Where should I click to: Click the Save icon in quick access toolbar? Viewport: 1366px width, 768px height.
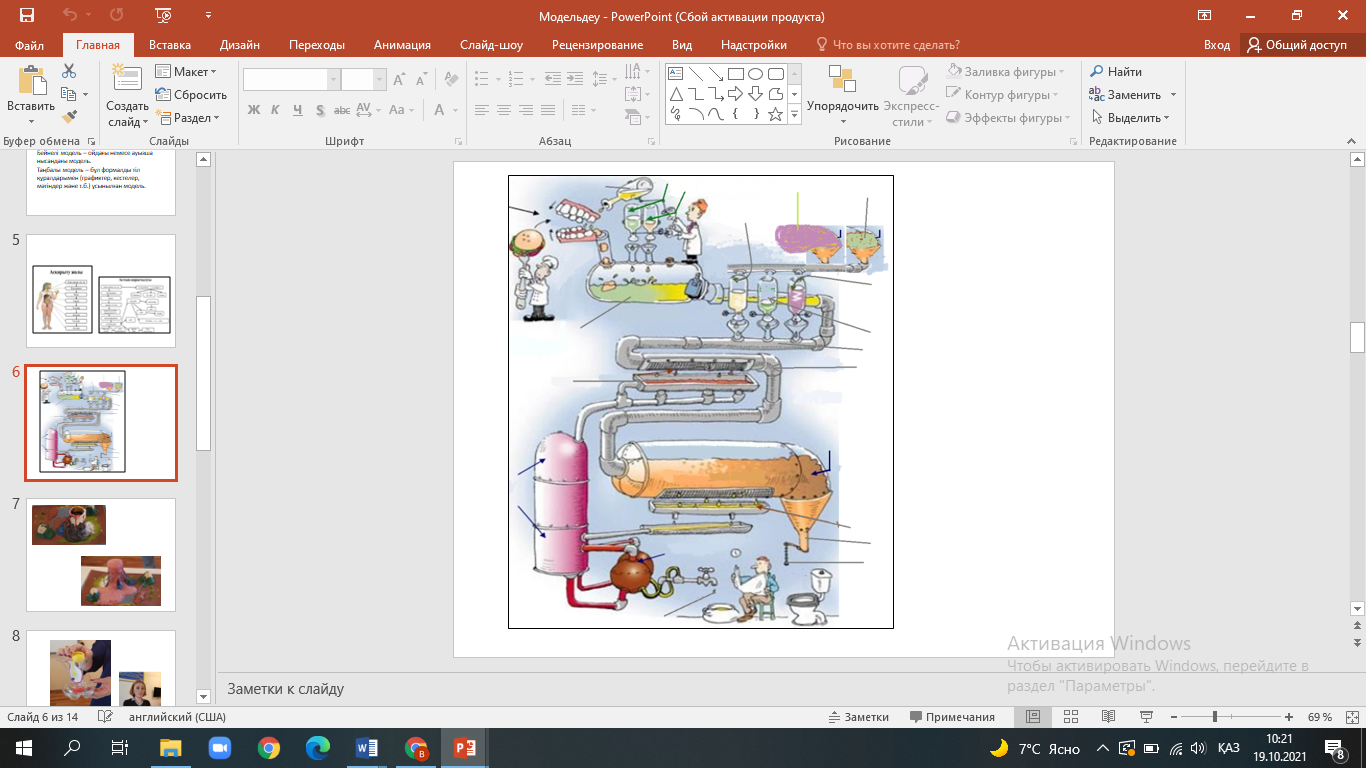[x=27, y=16]
